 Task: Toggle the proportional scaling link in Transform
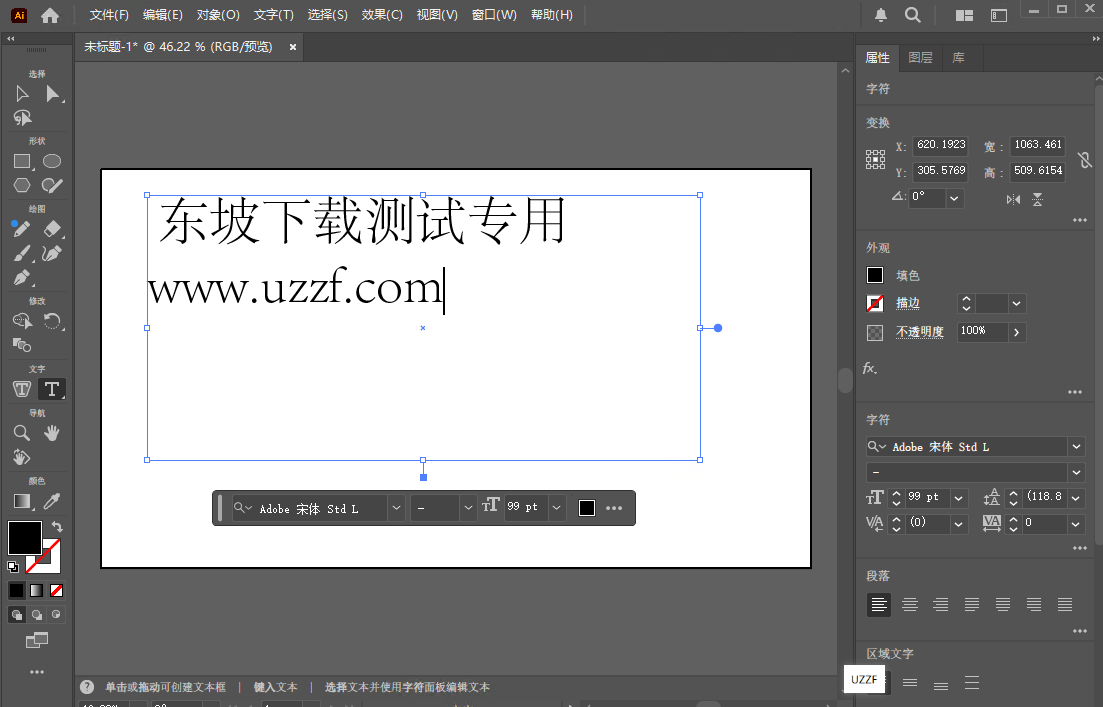click(x=1085, y=158)
